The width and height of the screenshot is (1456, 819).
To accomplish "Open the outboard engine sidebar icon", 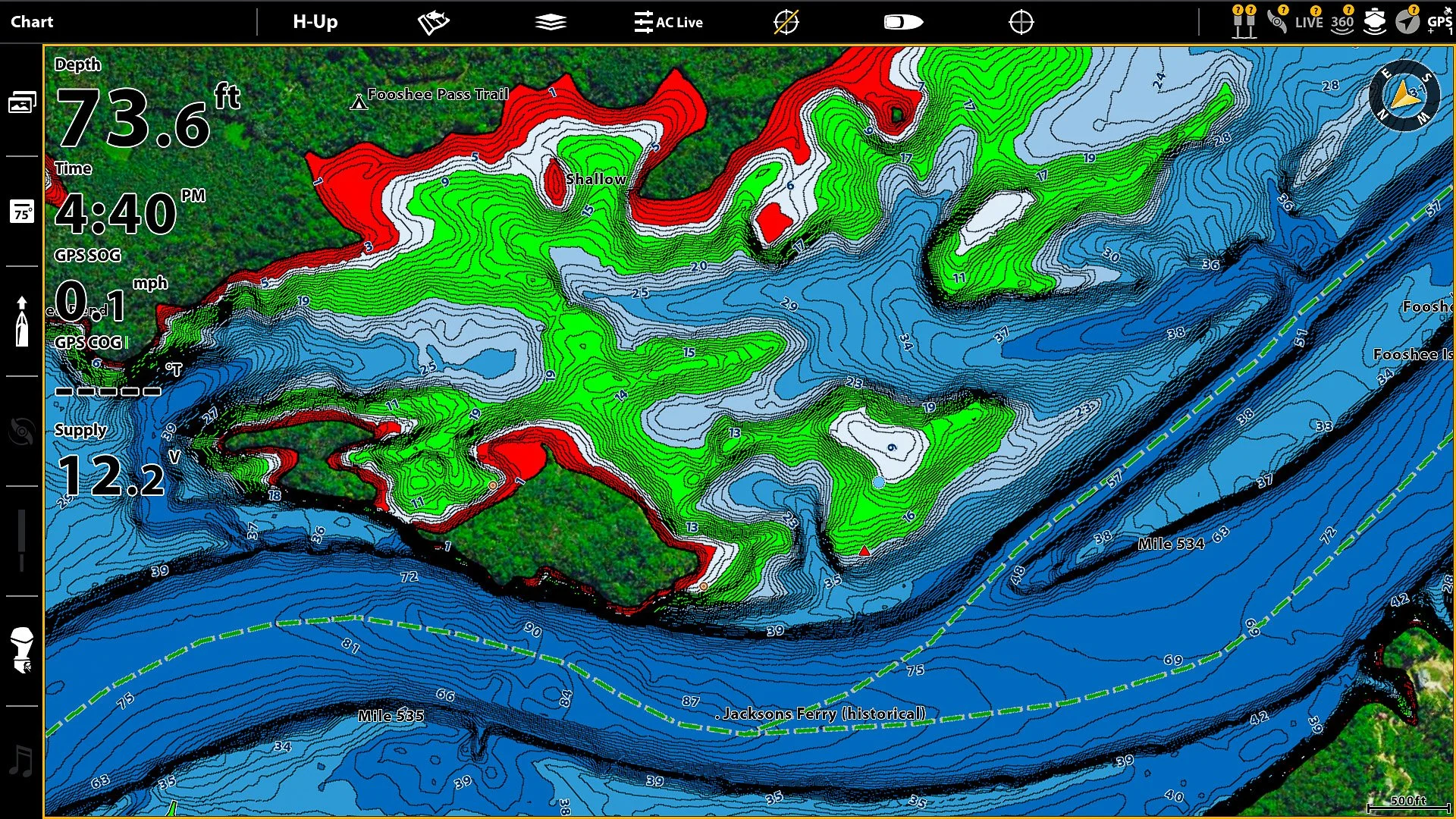I will (x=22, y=651).
